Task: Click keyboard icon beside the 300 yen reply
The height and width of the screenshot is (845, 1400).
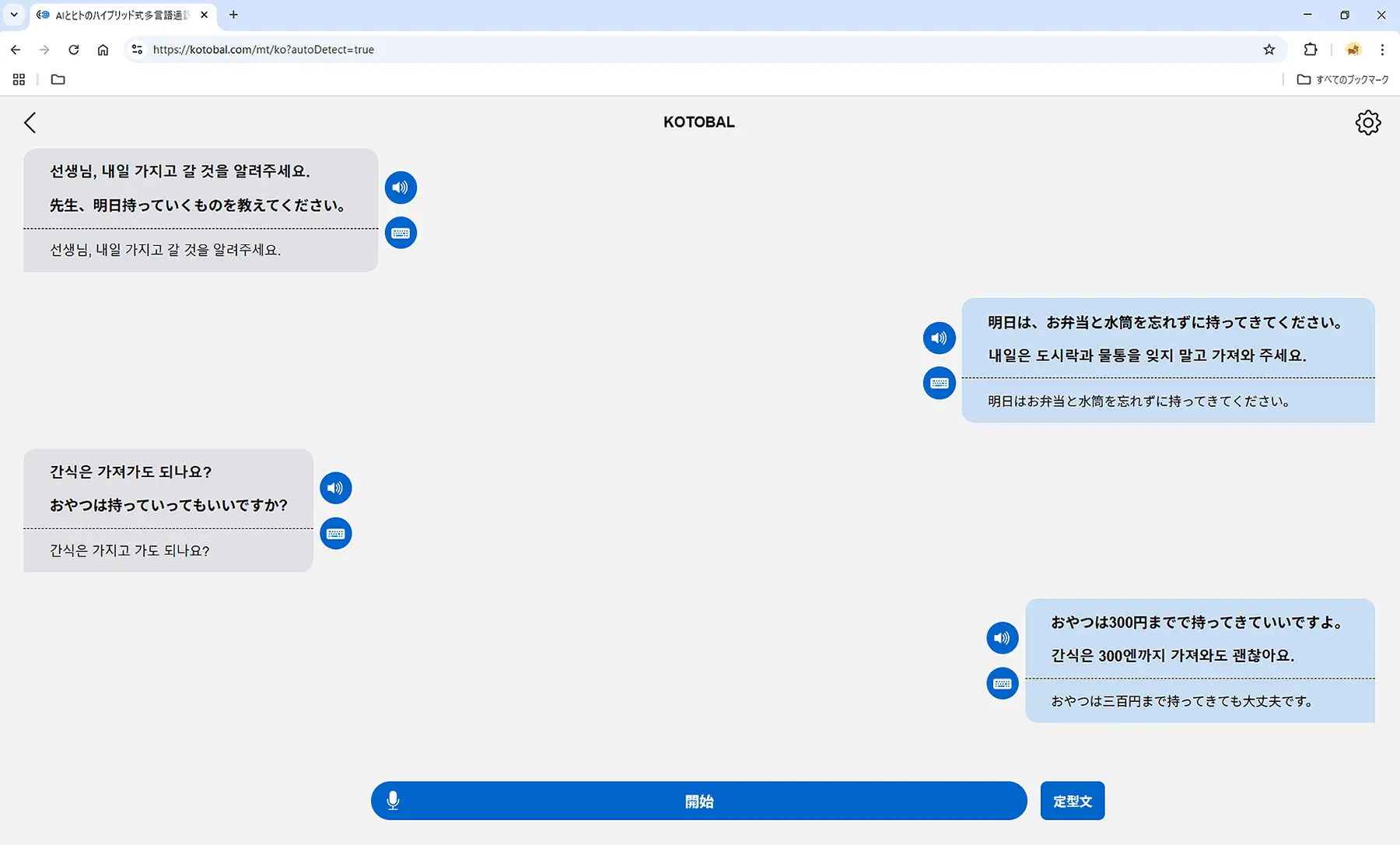Action: (1002, 683)
